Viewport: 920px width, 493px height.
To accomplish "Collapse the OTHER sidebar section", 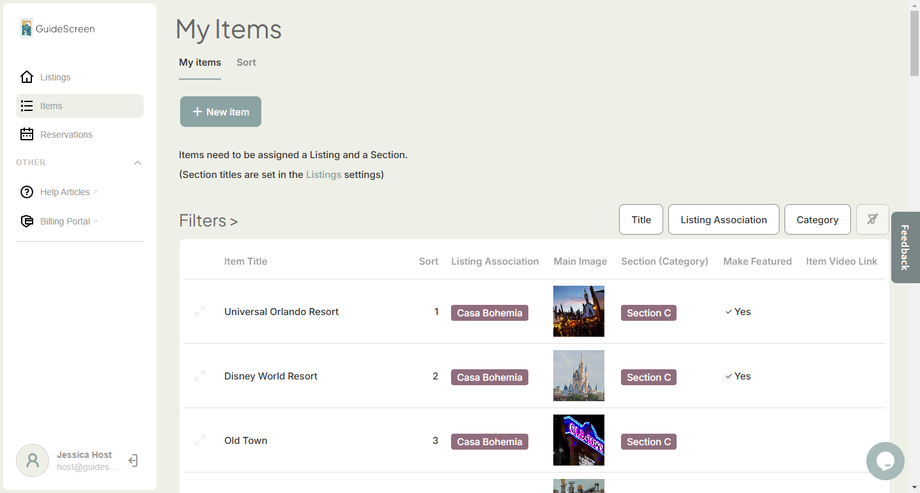I will click(x=137, y=163).
